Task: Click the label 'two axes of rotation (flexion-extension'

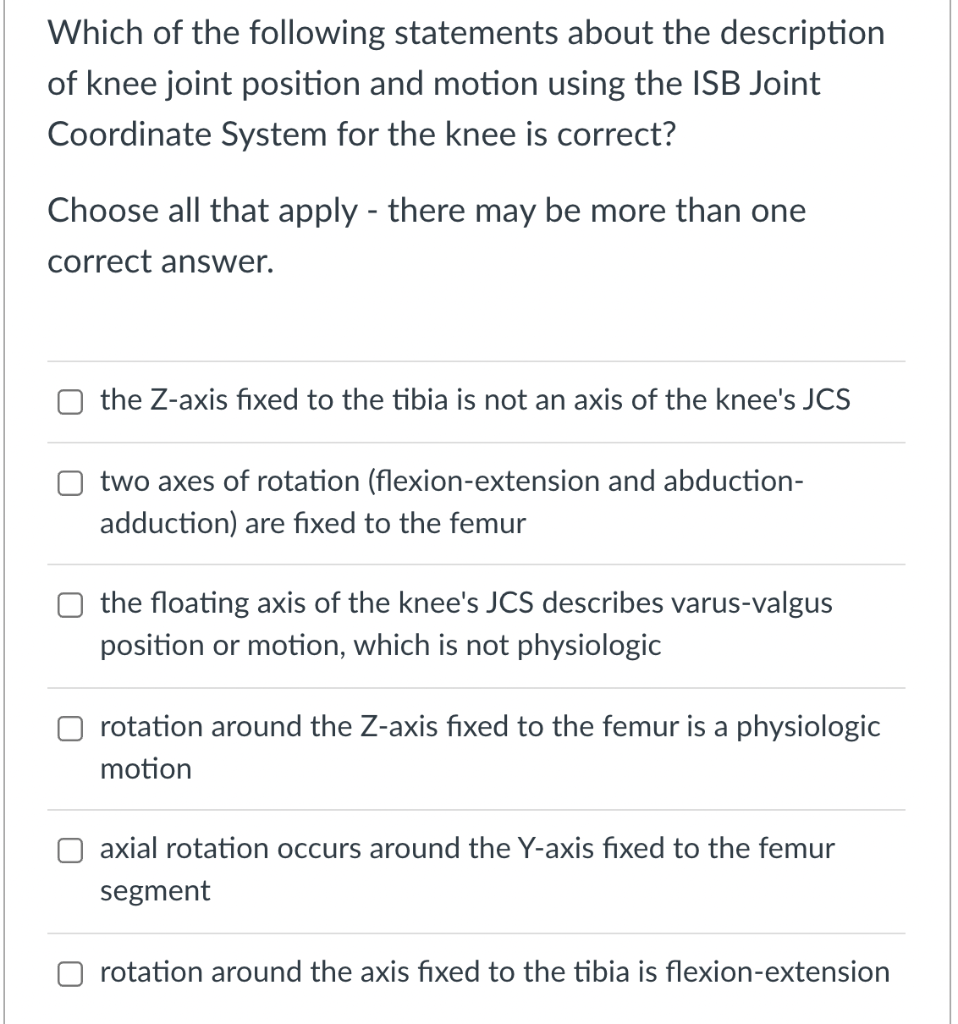Action: (350, 481)
